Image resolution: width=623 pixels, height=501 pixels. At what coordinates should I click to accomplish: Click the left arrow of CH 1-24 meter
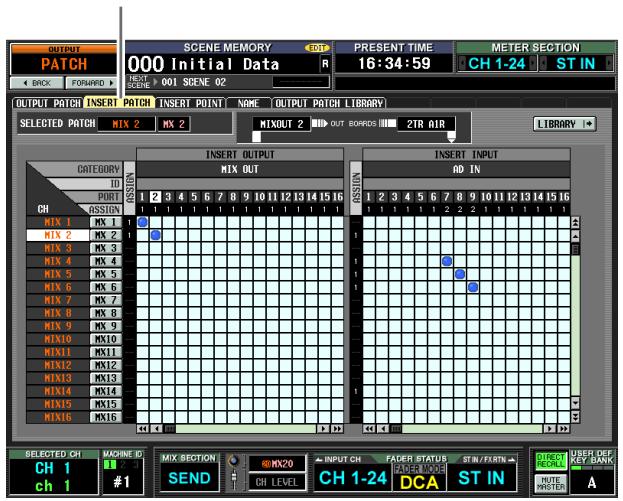(462, 63)
